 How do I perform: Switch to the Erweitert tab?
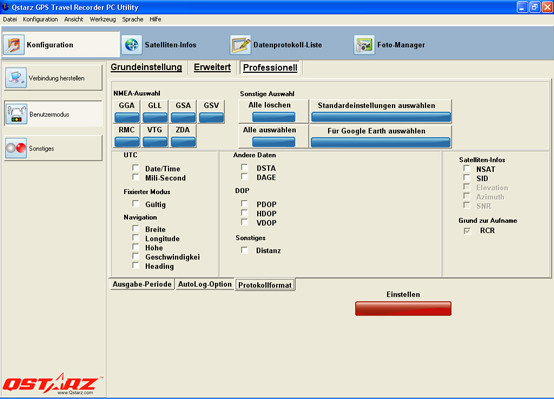(212, 67)
